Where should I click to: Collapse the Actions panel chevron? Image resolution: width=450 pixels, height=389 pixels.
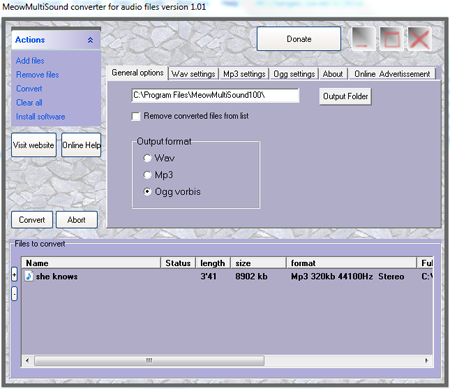click(x=90, y=40)
